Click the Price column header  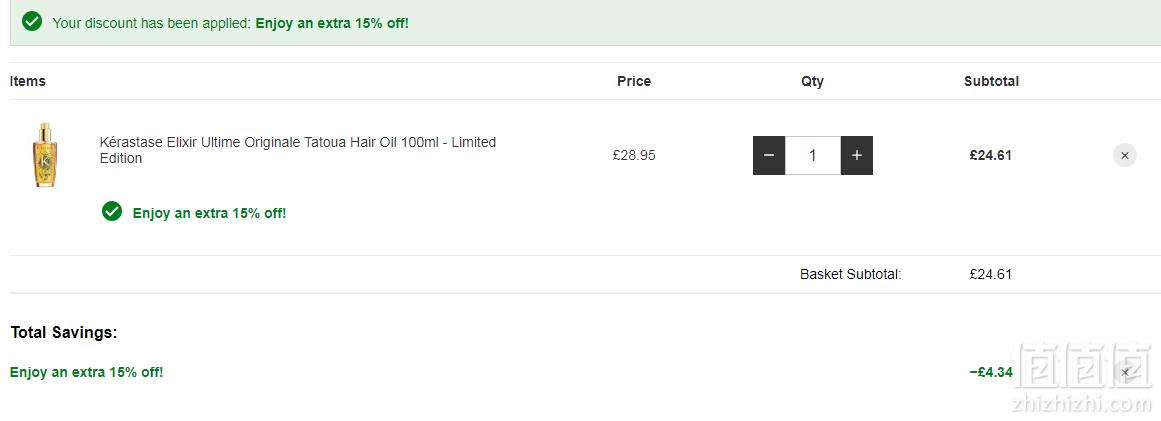click(x=634, y=81)
